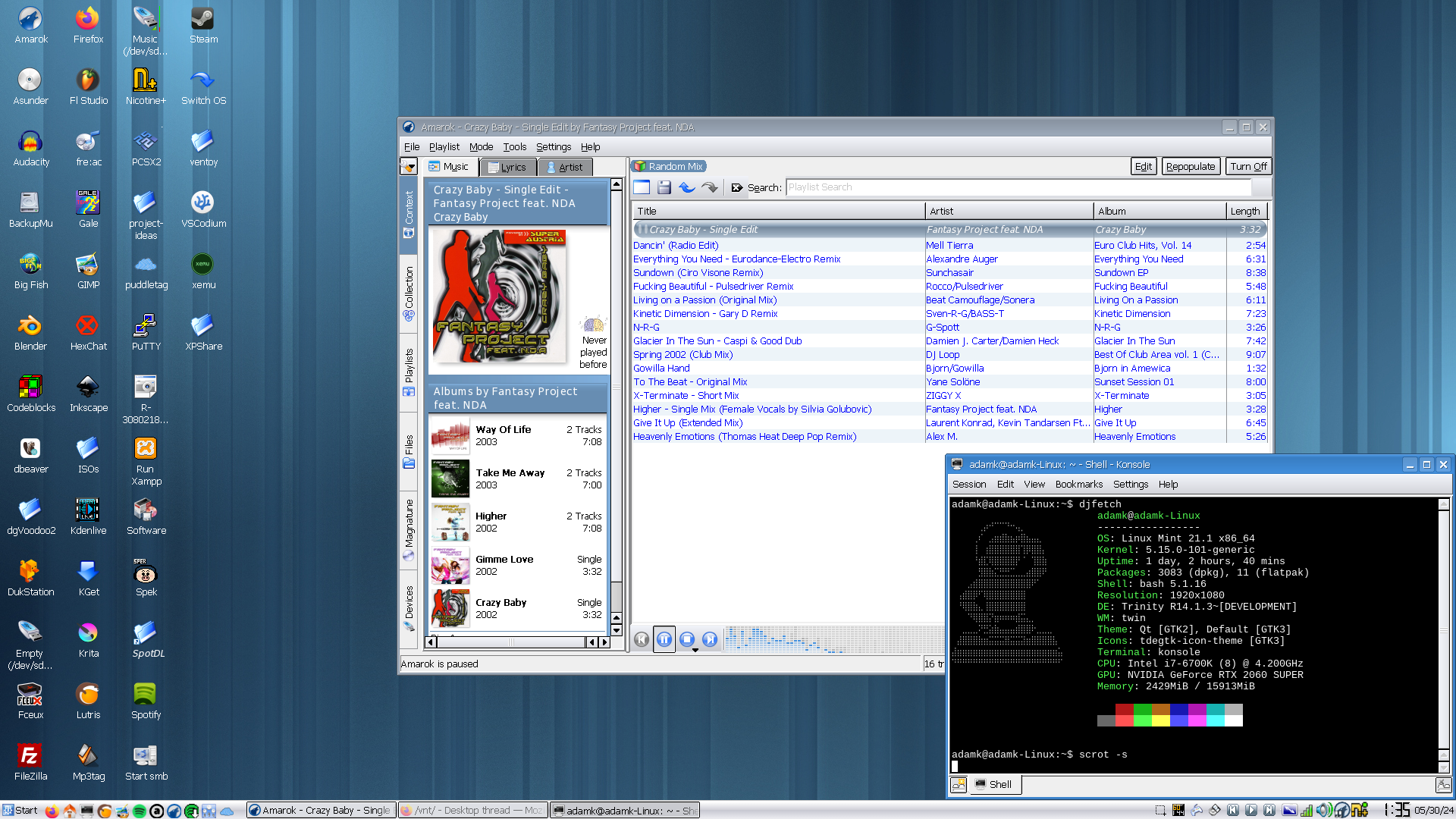This screenshot has width=1456, height=819.
Task: Click the save playlist floppy icon
Action: (664, 187)
